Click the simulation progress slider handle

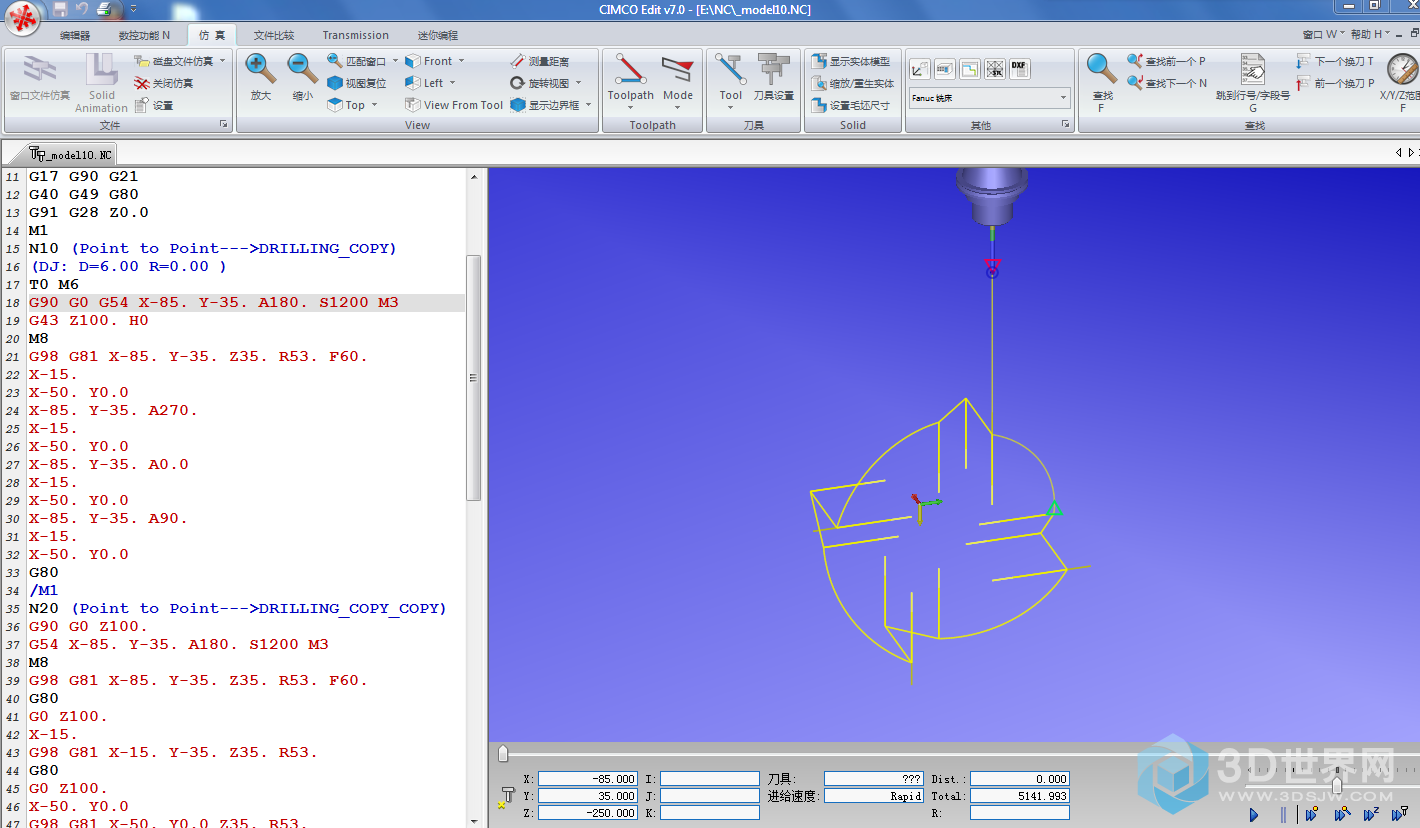point(503,753)
